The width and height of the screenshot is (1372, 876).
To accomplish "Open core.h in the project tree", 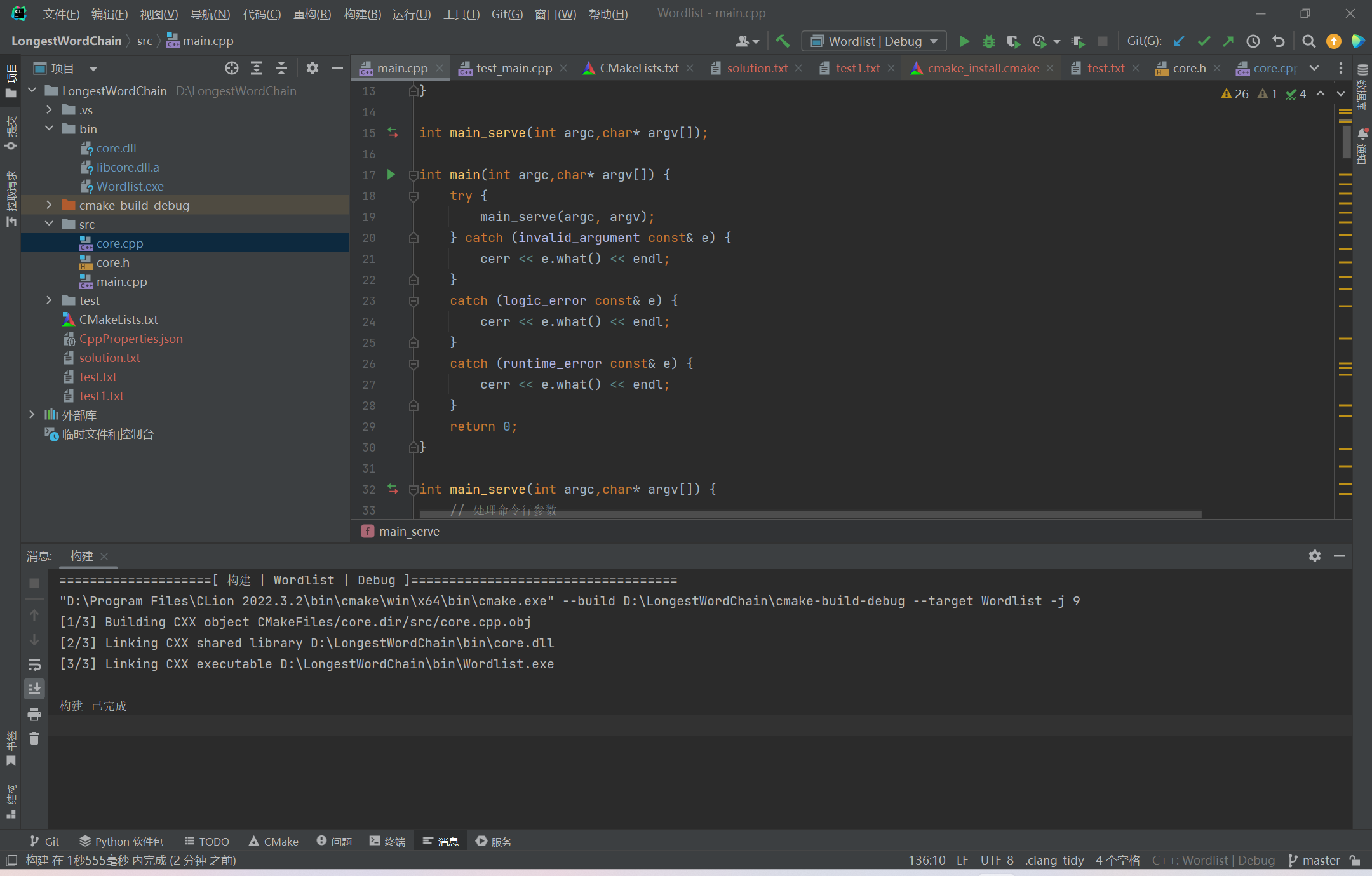I will [x=112, y=262].
